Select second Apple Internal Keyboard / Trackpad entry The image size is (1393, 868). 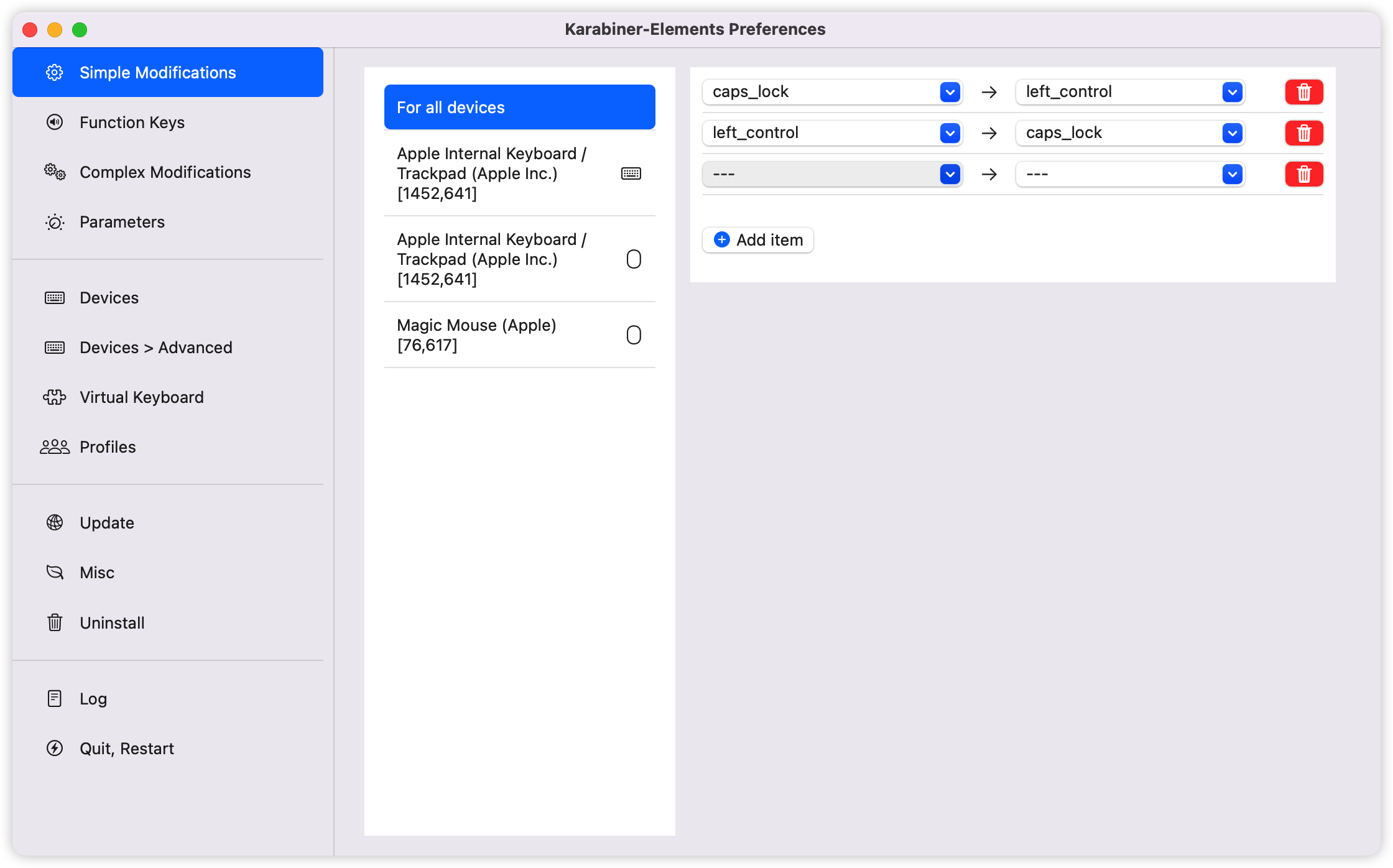pos(520,259)
